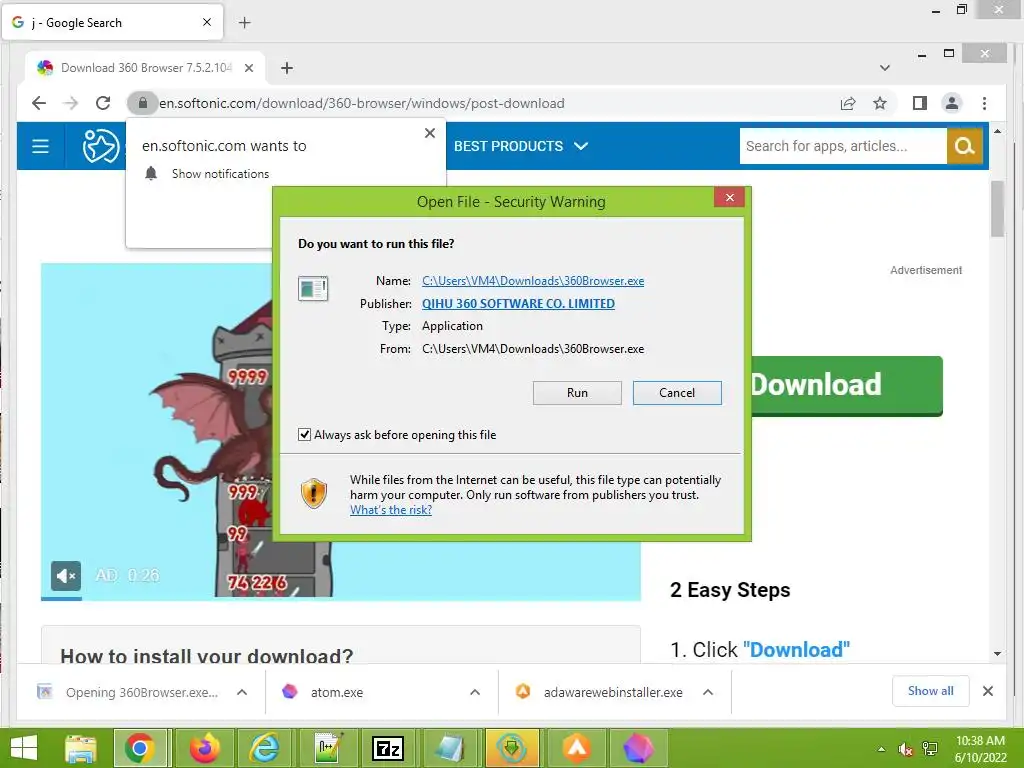Open the QIHU 360 SOFTWARE CO. LIMITED publisher link

(518, 304)
